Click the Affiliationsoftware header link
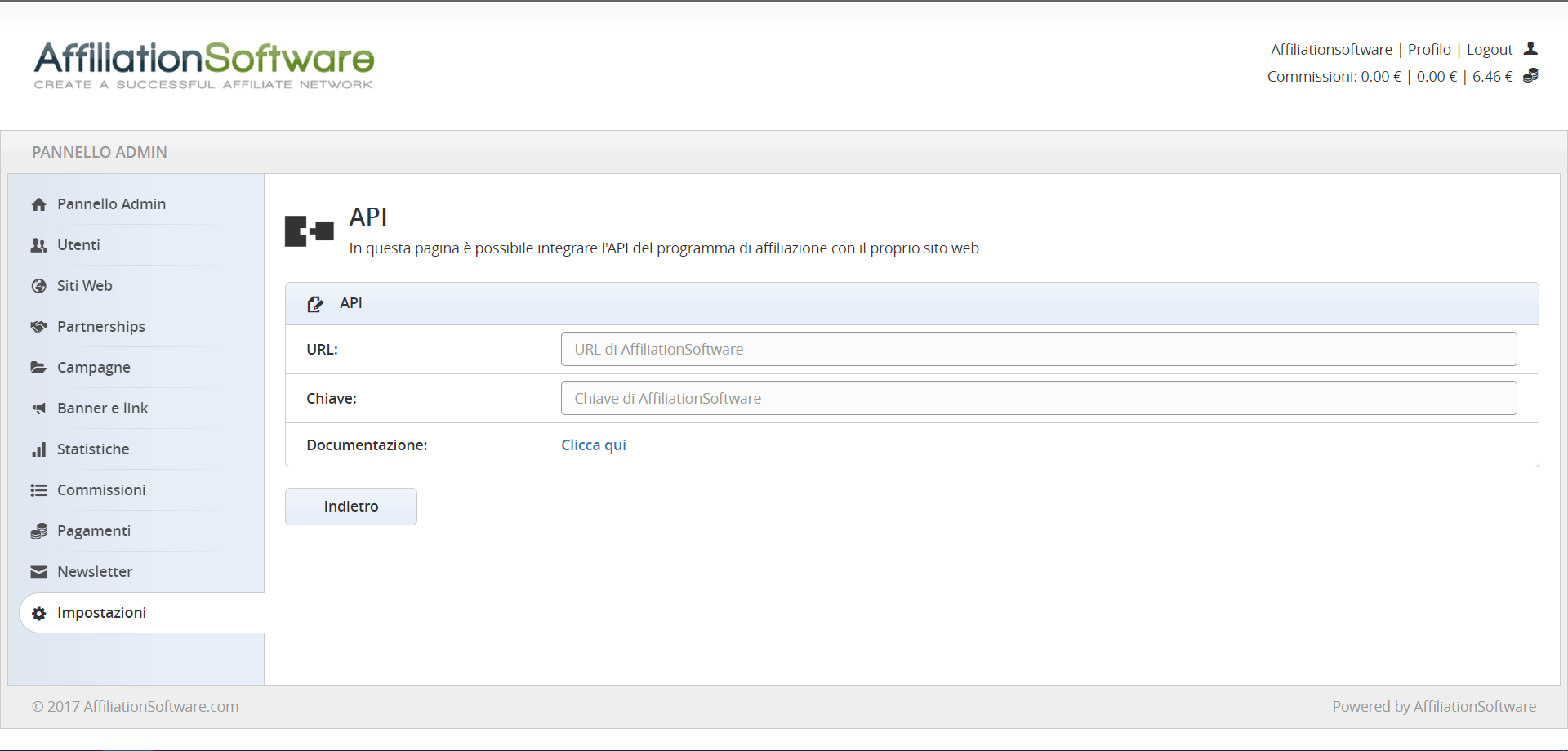This screenshot has width=1568, height=751. pos(1331,50)
